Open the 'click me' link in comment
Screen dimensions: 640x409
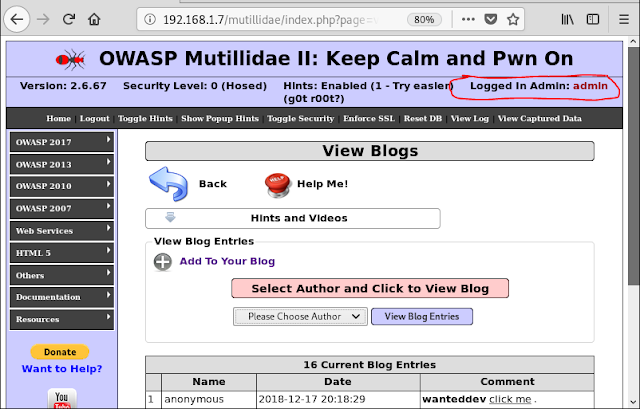click(x=510, y=399)
